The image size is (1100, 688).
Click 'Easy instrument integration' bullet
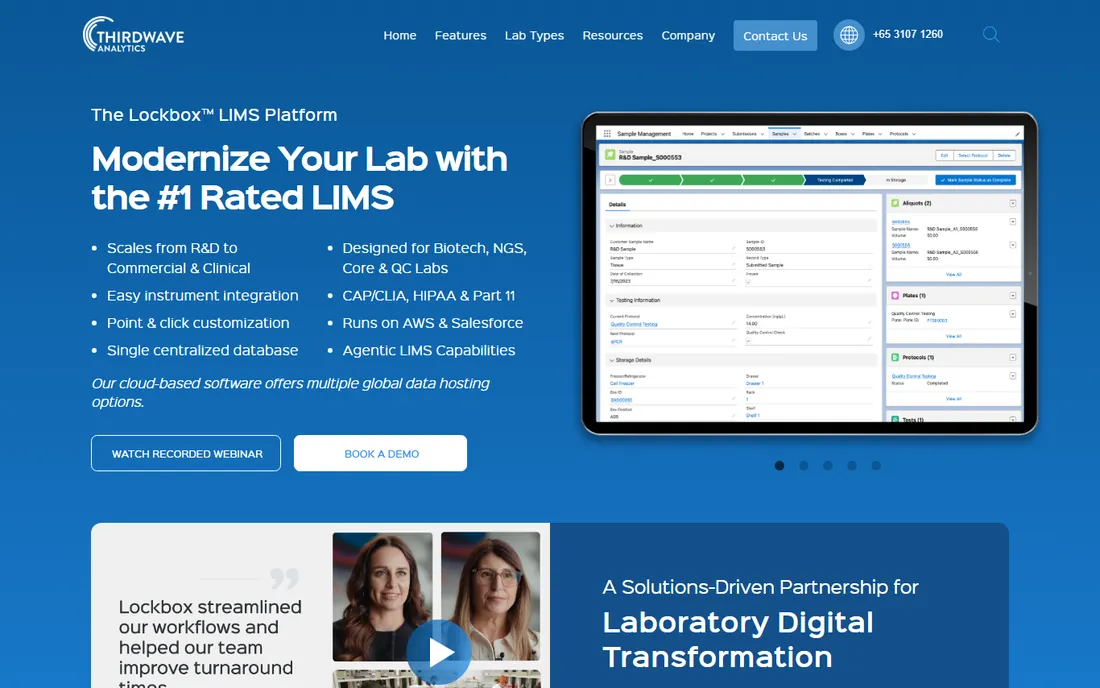coord(202,295)
